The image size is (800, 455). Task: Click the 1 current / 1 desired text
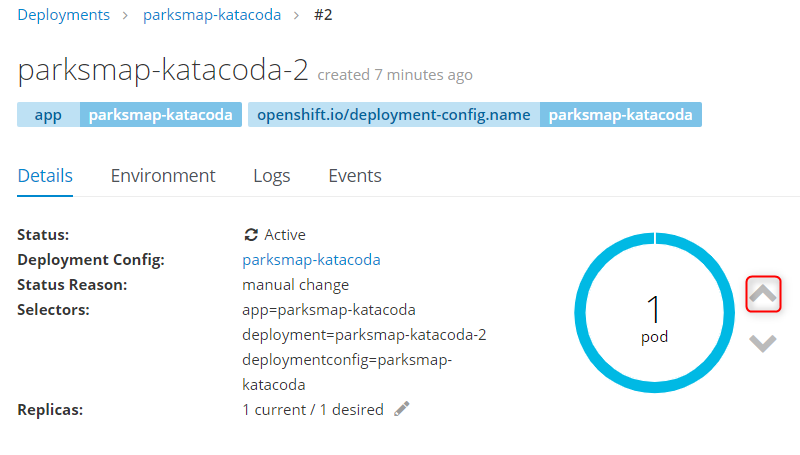(x=313, y=410)
